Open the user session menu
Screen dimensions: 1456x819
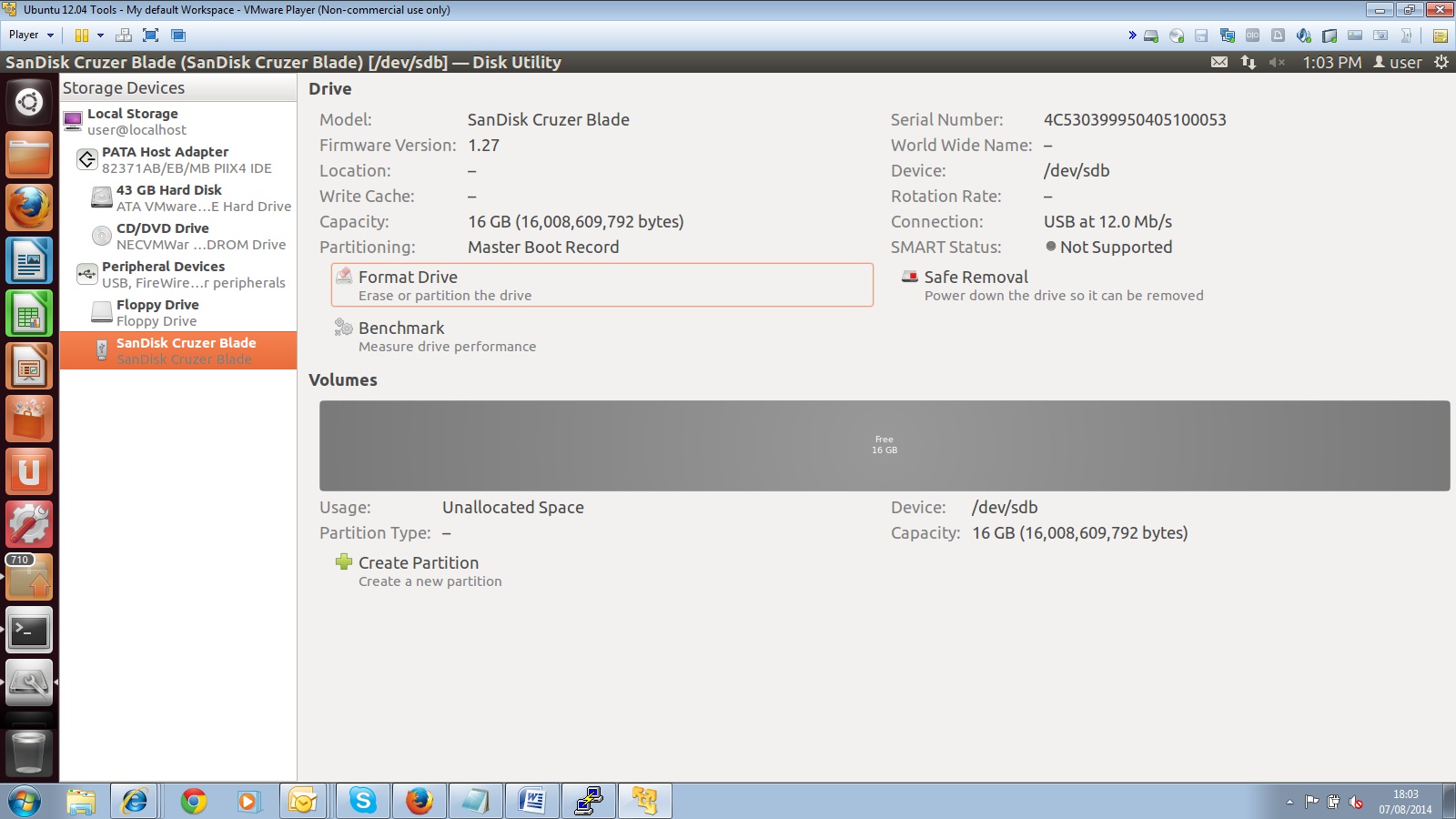tap(1398, 62)
